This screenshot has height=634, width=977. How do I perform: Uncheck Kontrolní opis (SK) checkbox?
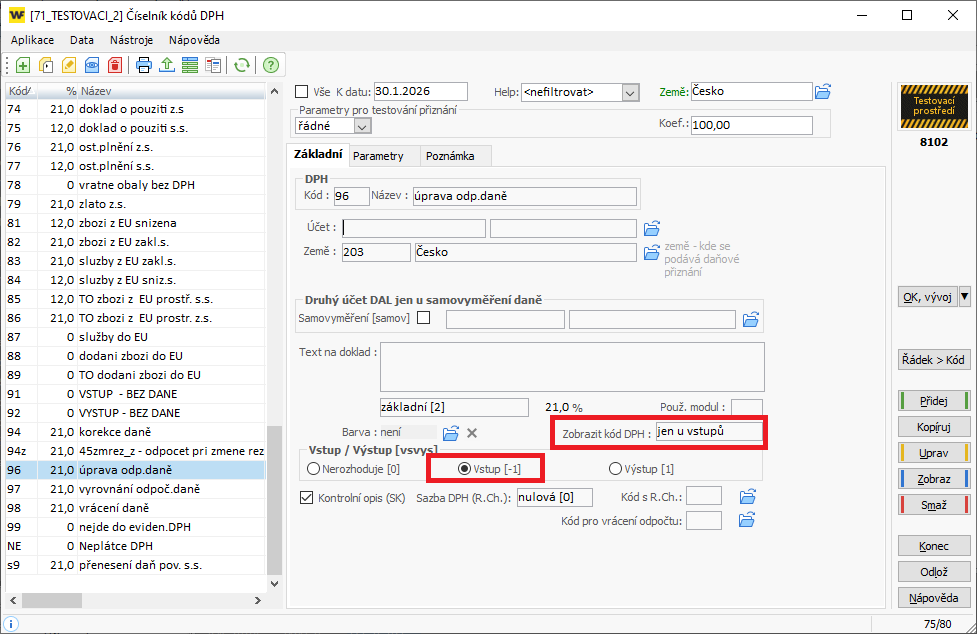(306, 498)
